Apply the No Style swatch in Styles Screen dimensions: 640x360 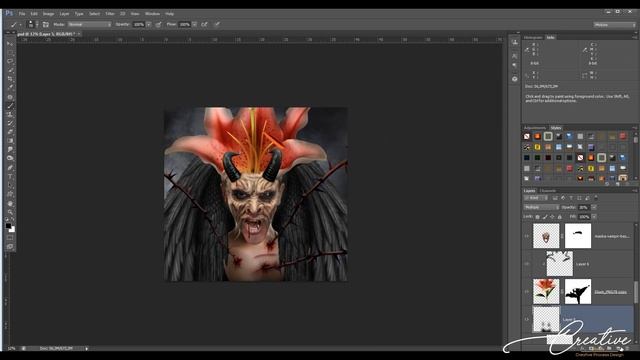(x=527, y=136)
